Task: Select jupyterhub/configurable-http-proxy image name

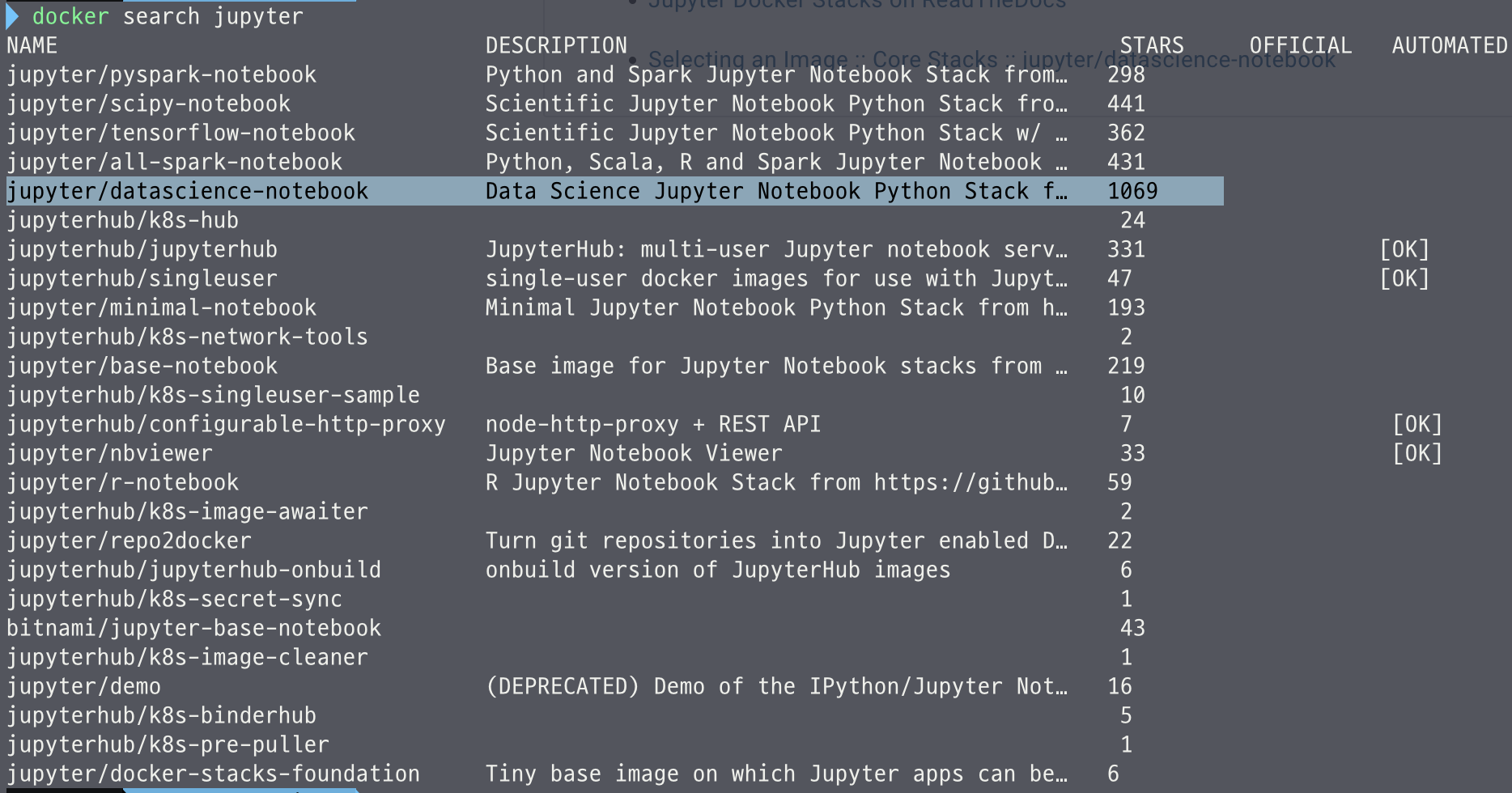Action: pyautogui.click(x=226, y=424)
